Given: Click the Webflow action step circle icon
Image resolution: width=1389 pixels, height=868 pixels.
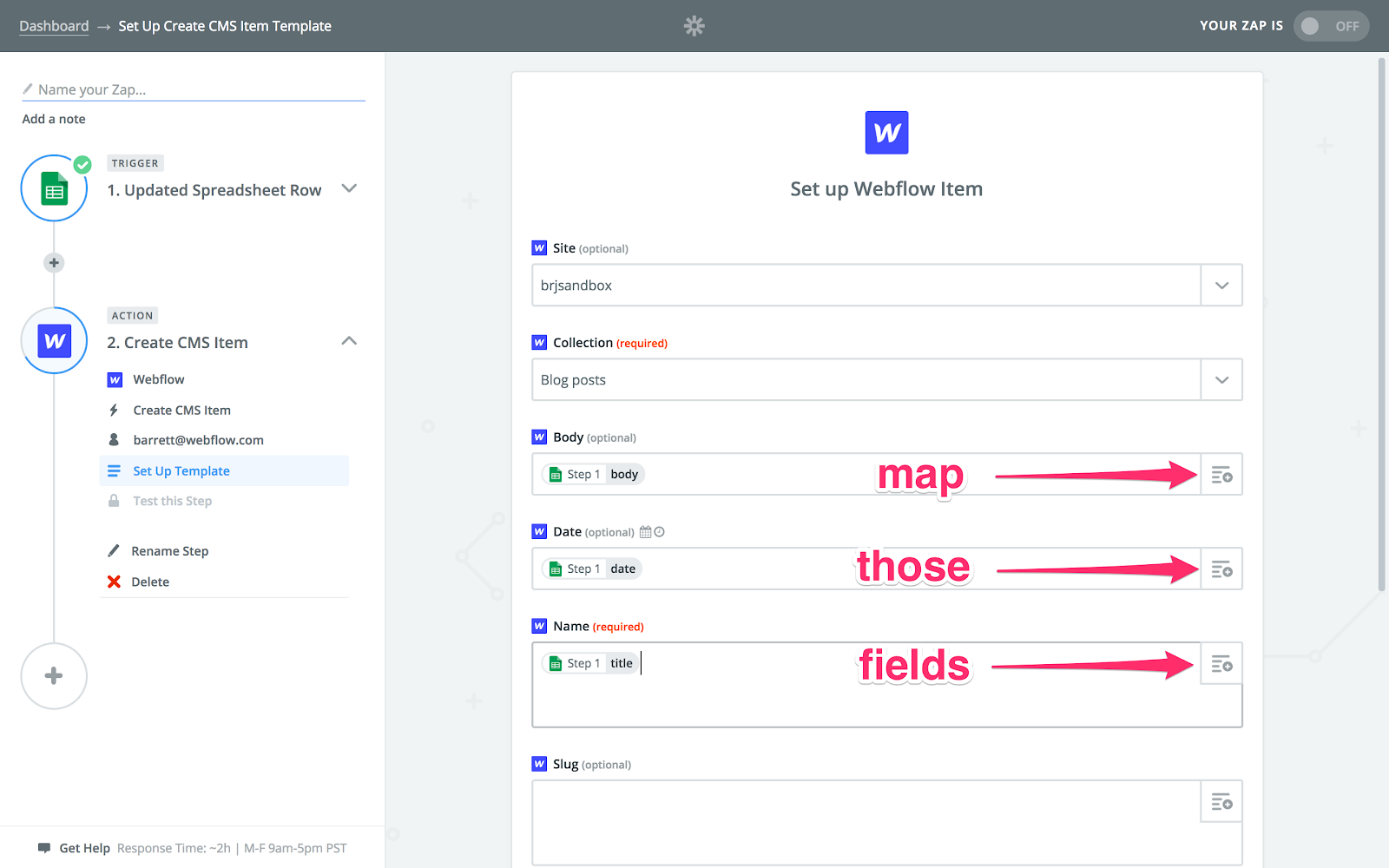Looking at the screenshot, I should pos(54,340).
